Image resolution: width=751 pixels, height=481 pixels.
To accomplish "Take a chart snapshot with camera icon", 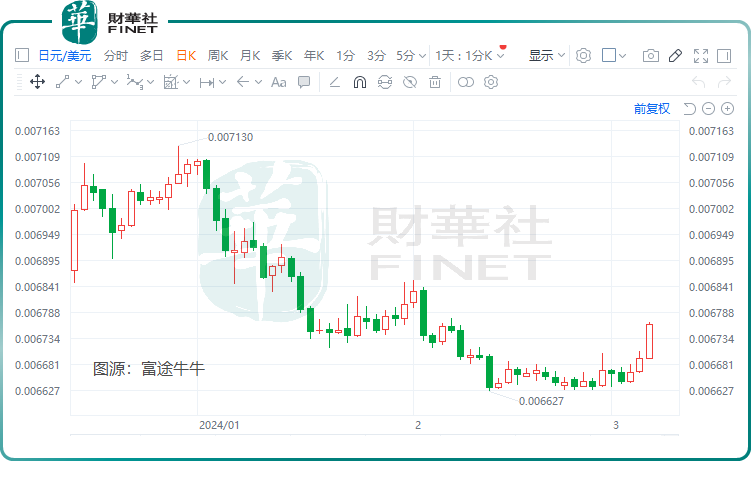I will [x=650, y=56].
